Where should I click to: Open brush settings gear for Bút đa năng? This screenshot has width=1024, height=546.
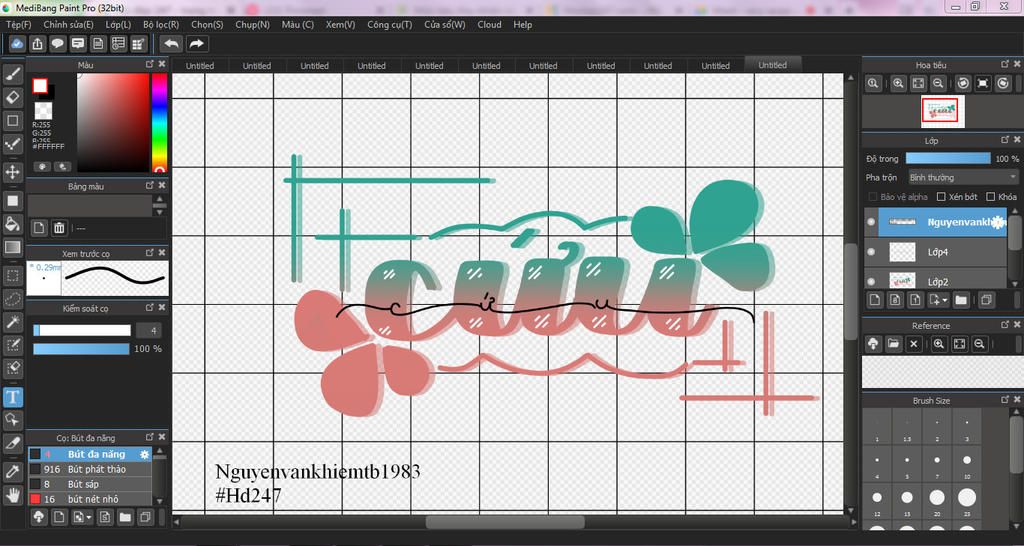coord(145,454)
